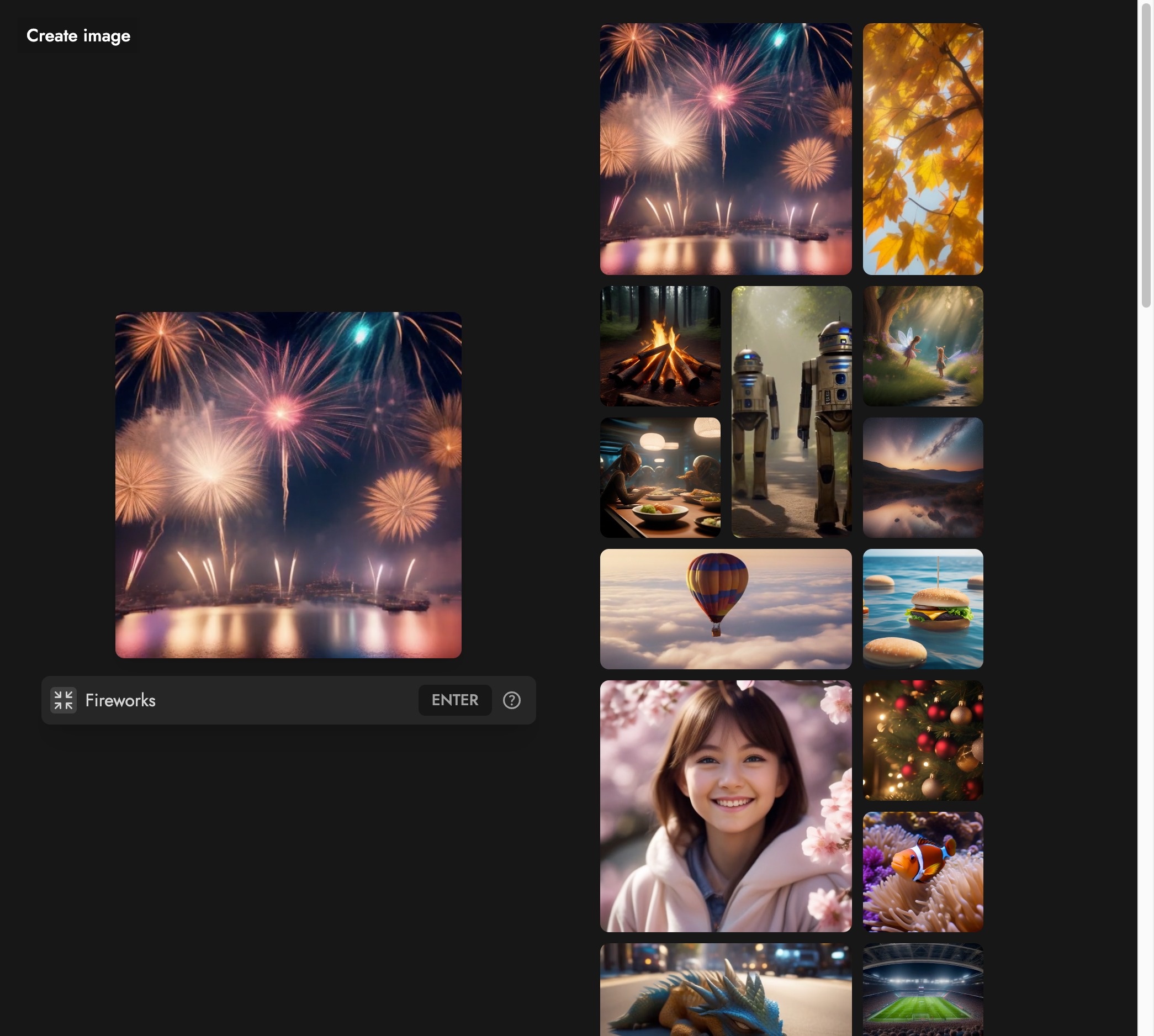Select the clownfish in coral thumbnail
Image resolution: width=1154 pixels, height=1036 pixels.
click(x=923, y=871)
